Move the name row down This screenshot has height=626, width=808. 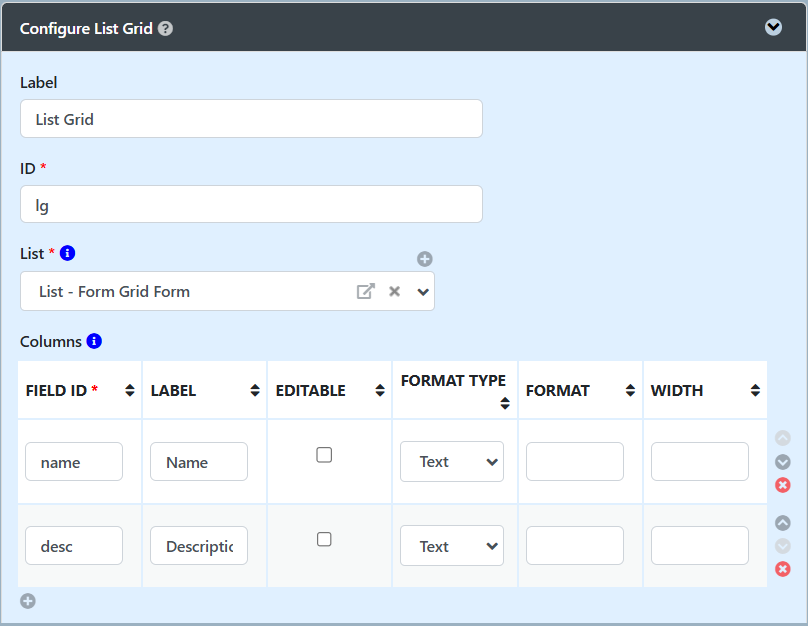tap(783, 462)
